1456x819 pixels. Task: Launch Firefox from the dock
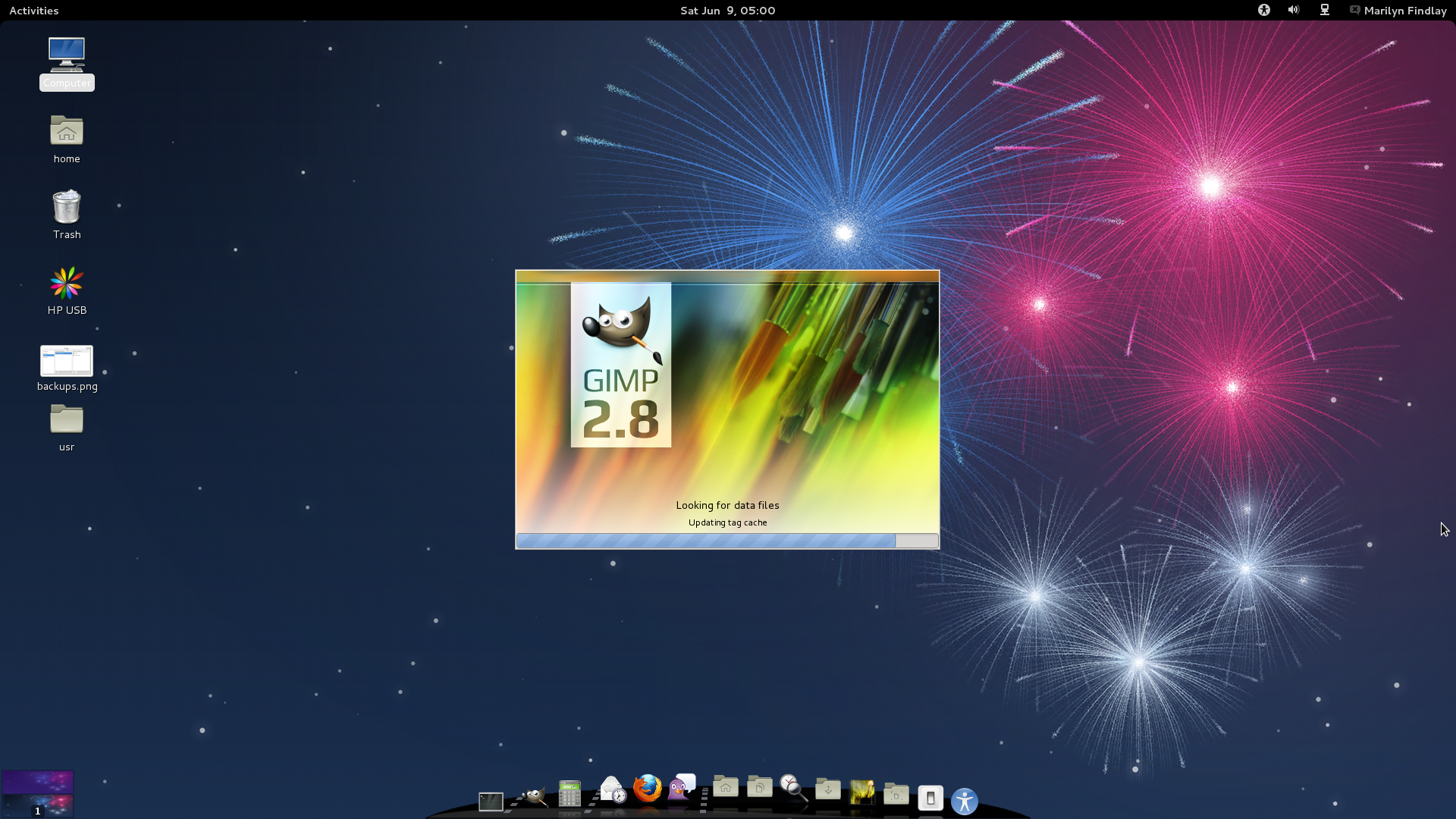647,788
